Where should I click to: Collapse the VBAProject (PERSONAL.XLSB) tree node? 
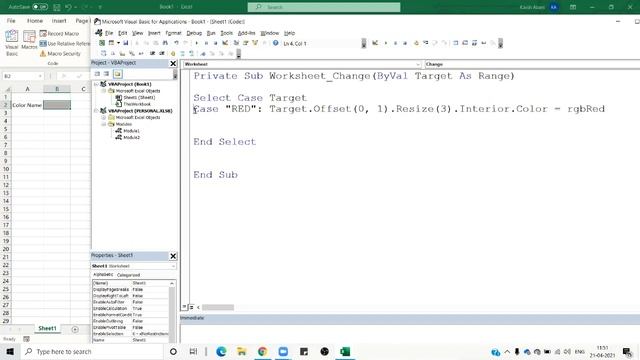(96, 111)
